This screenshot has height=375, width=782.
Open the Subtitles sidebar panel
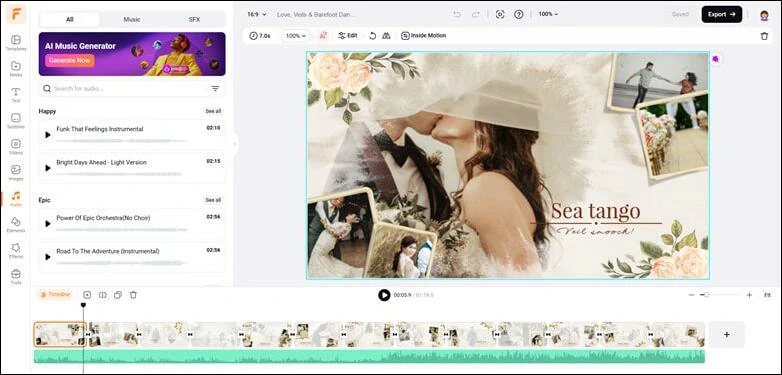(15, 121)
